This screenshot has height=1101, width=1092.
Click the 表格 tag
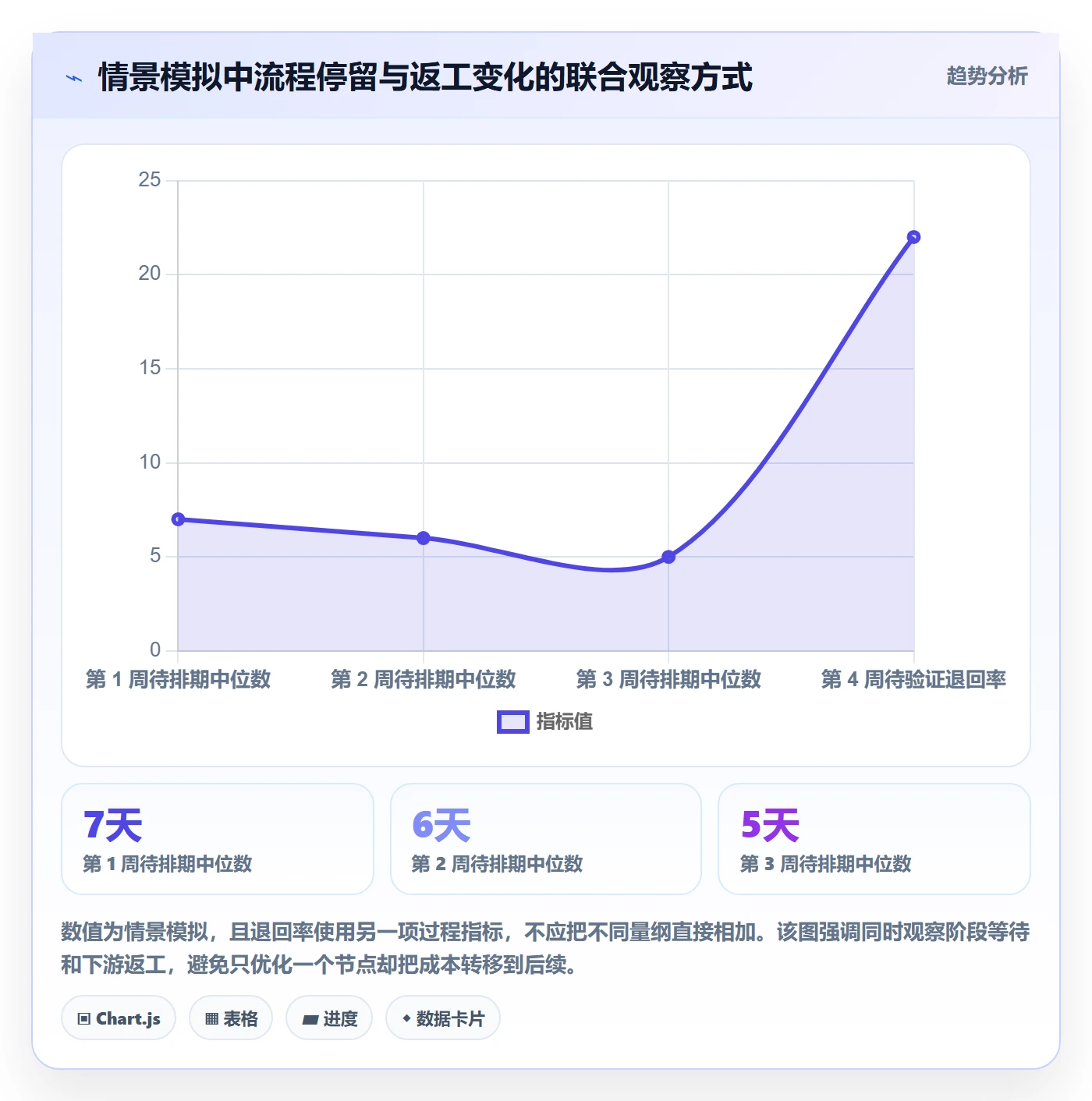point(231,1018)
